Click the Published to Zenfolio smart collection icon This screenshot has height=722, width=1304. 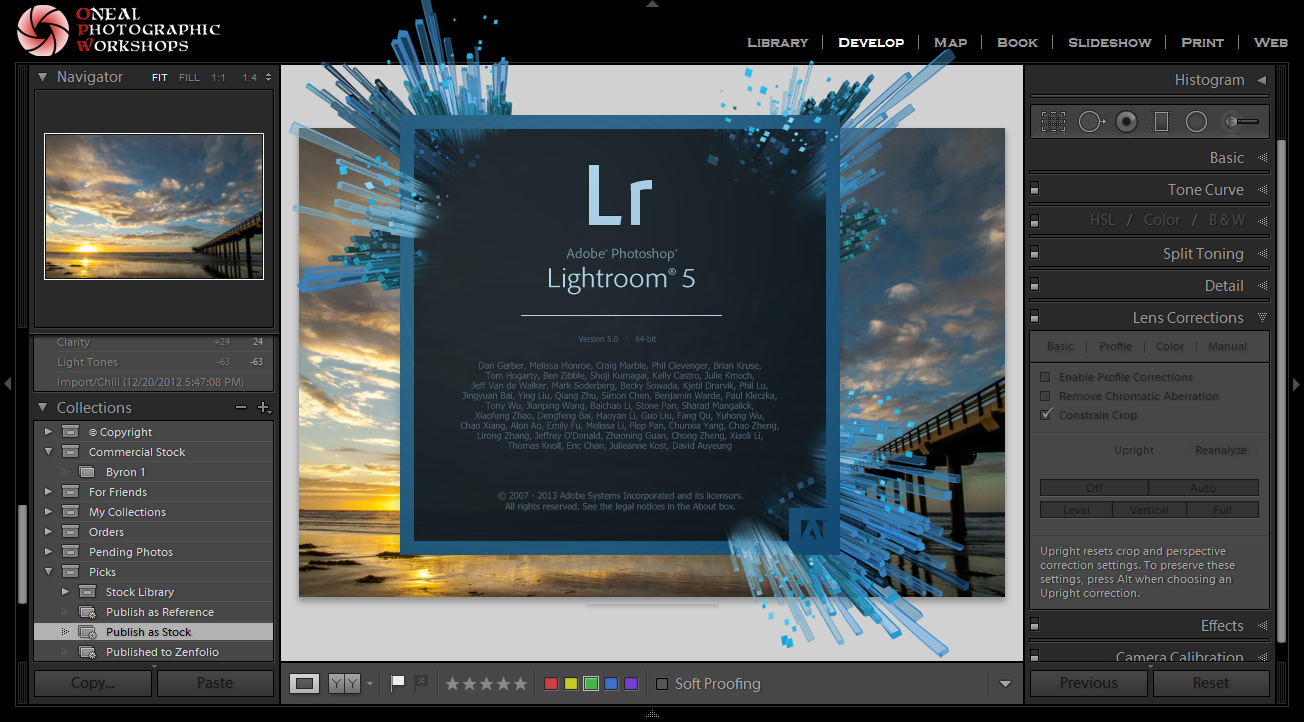[x=87, y=652]
